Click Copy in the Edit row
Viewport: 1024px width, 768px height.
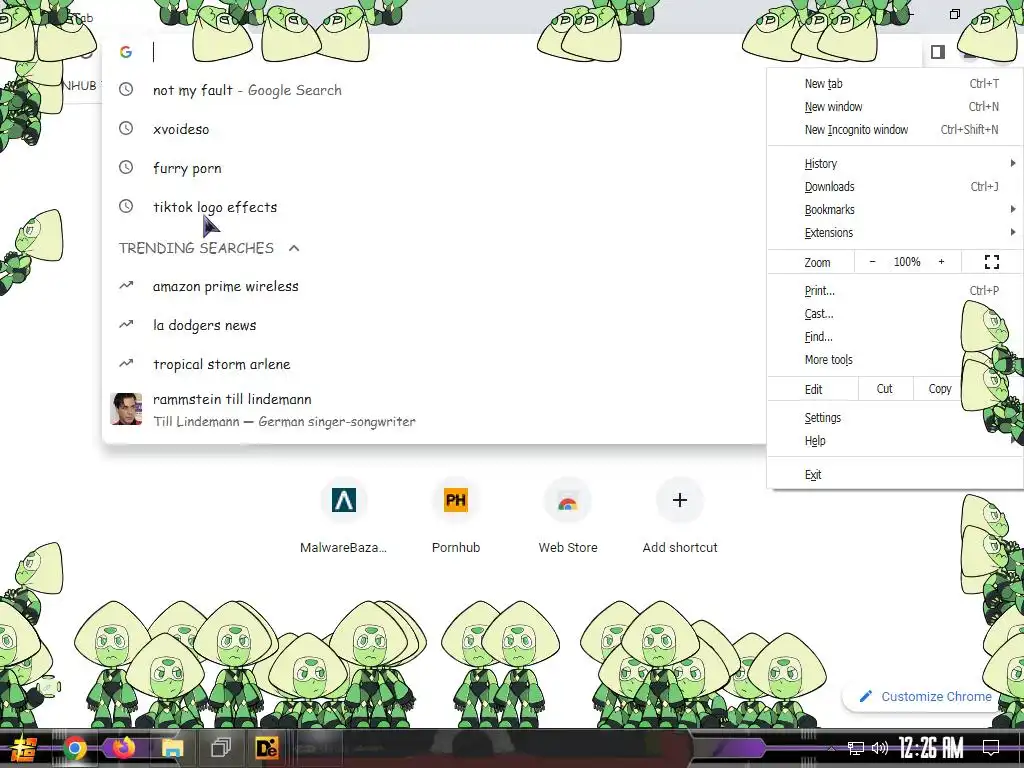pos(940,389)
